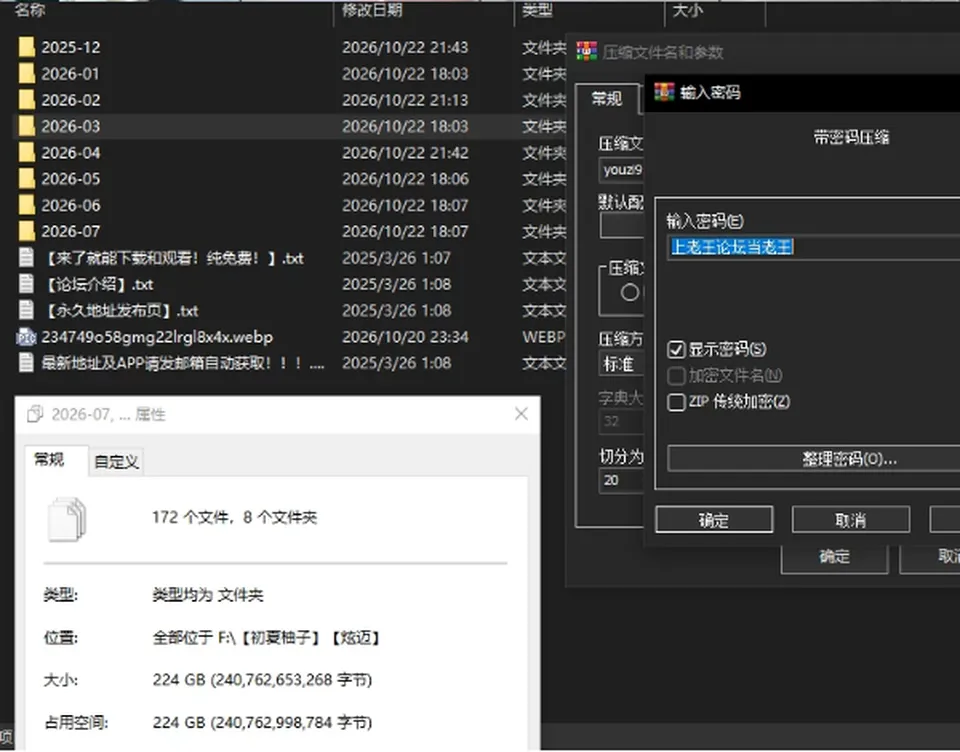Click the 大小 column header
The height and width of the screenshot is (752, 960).
point(688,10)
